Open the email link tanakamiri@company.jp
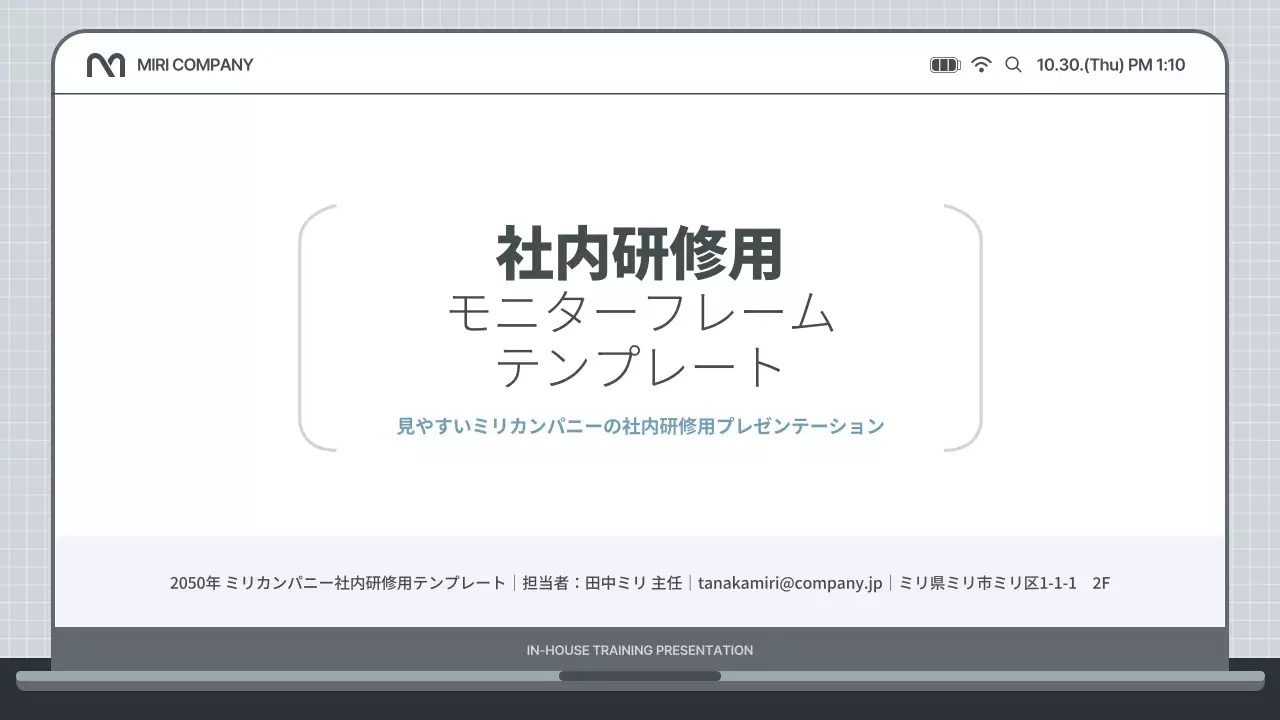Image resolution: width=1280 pixels, height=720 pixels. (791, 582)
